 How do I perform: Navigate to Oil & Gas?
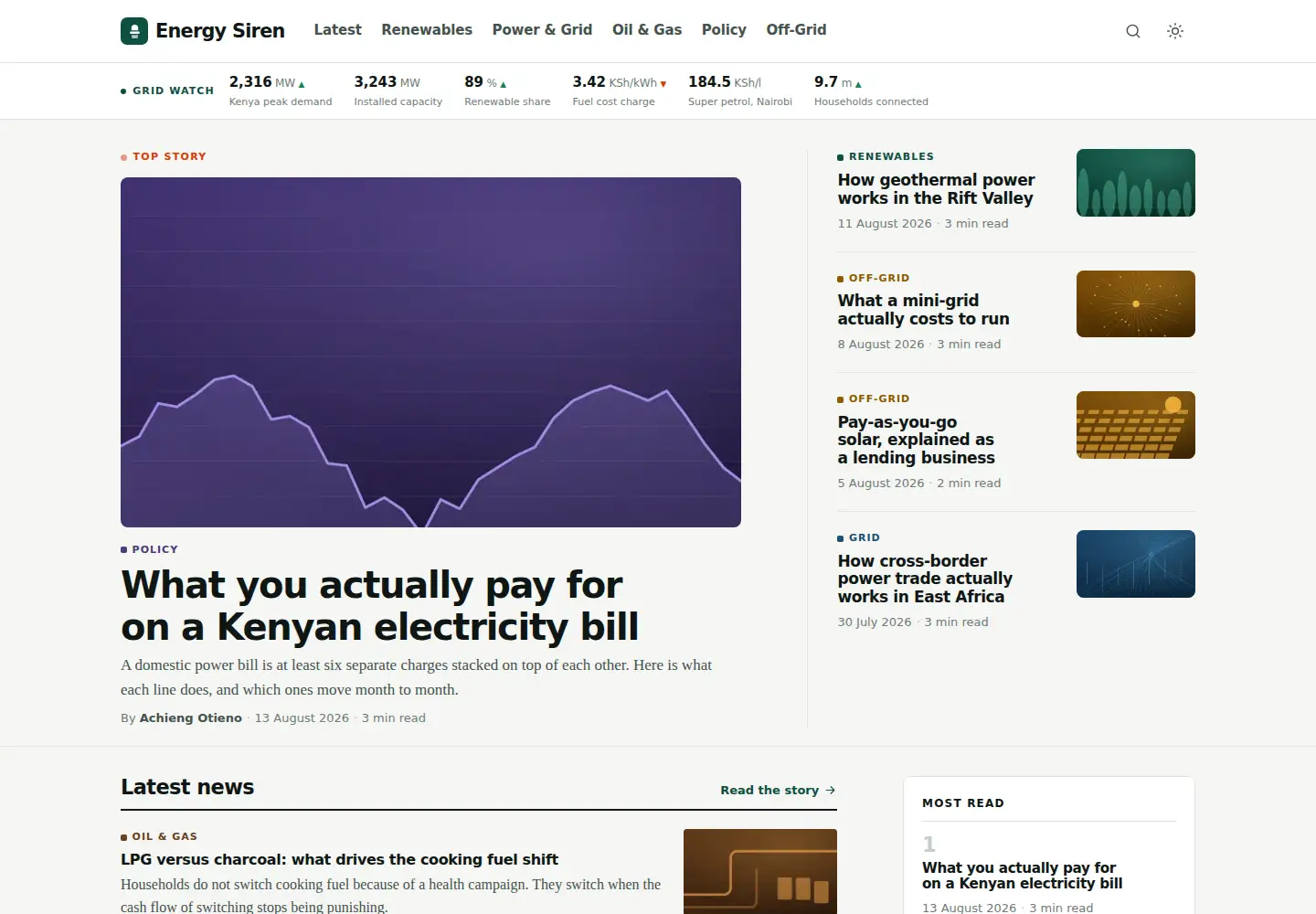(647, 30)
